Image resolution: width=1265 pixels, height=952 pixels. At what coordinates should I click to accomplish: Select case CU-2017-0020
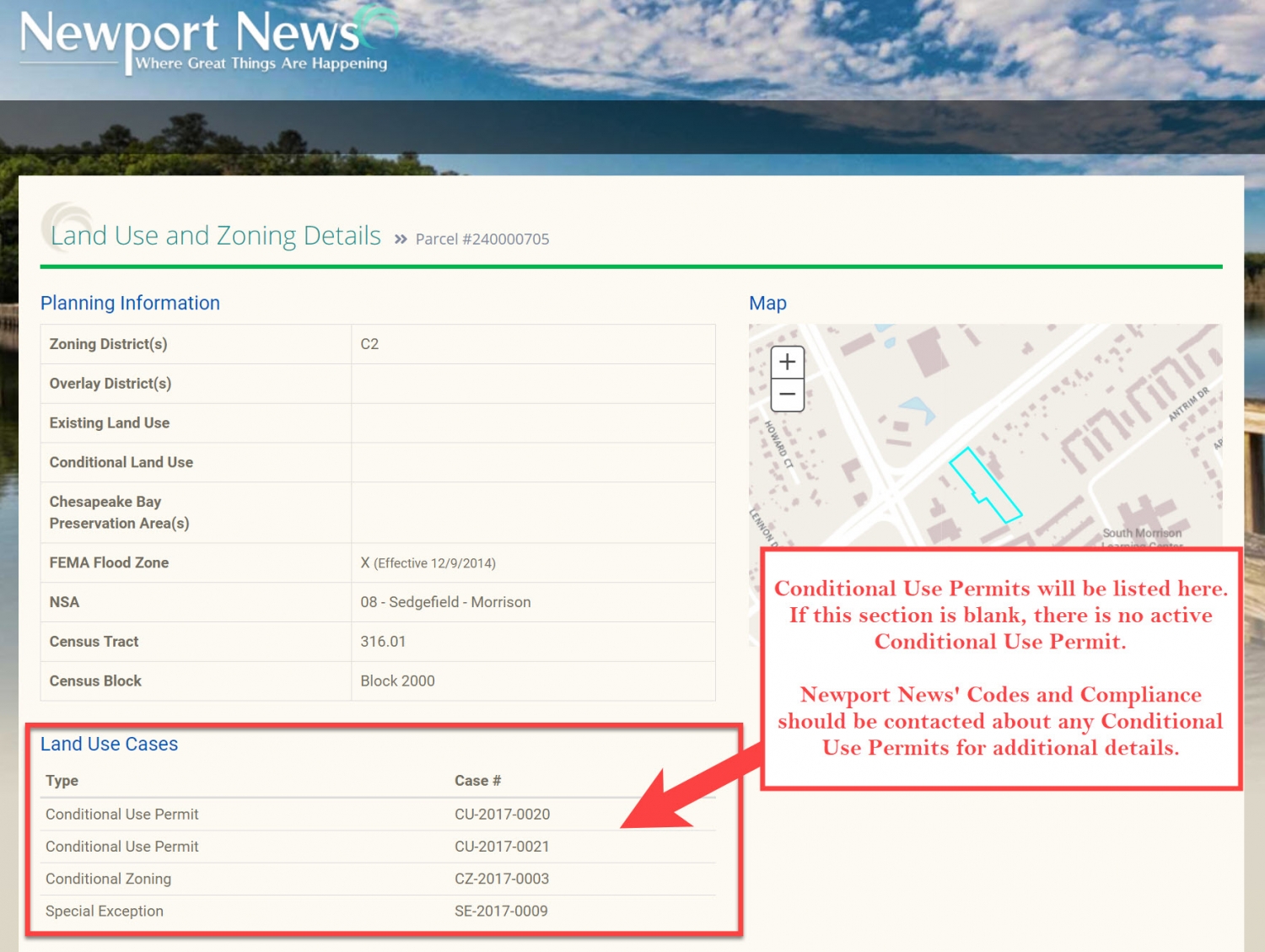tap(502, 814)
